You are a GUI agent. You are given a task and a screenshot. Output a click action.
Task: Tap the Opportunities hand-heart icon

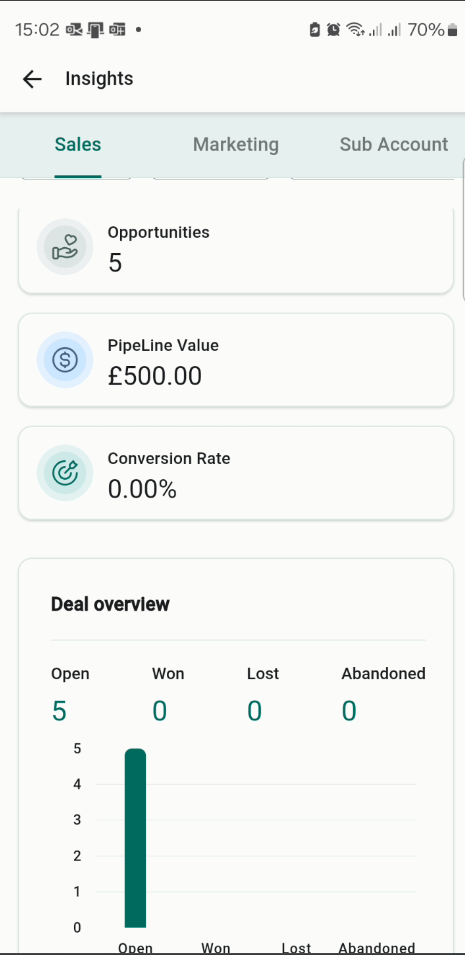click(65, 247)
